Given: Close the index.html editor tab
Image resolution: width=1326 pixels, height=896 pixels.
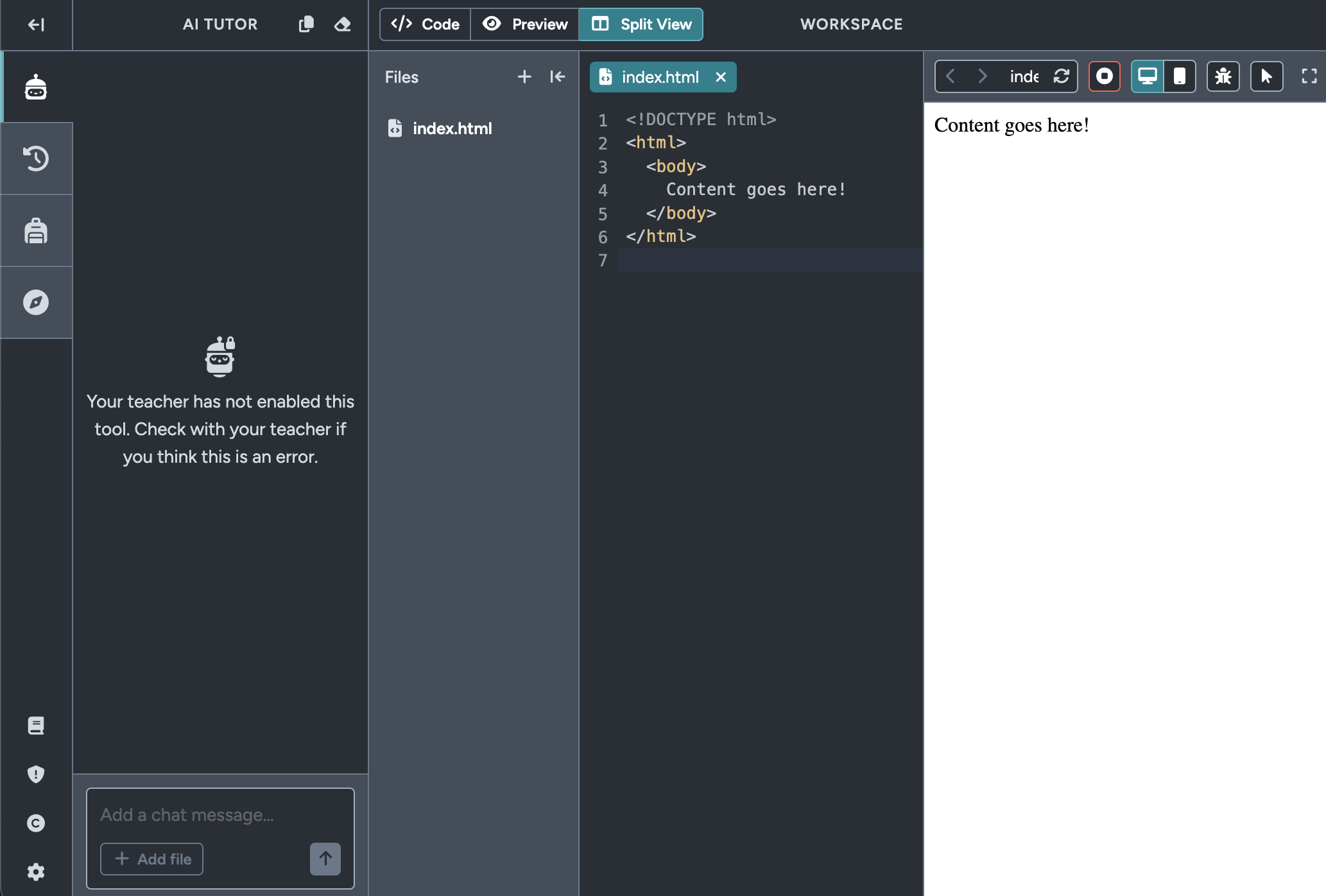Looking at the screenshot, I should pos(721,77).
